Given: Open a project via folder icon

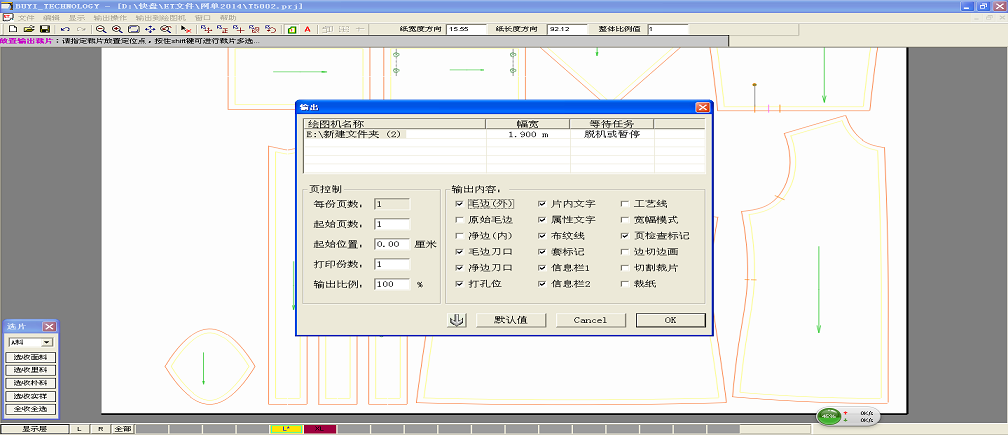Looking at the screenshot, I should tap(28, 30).
